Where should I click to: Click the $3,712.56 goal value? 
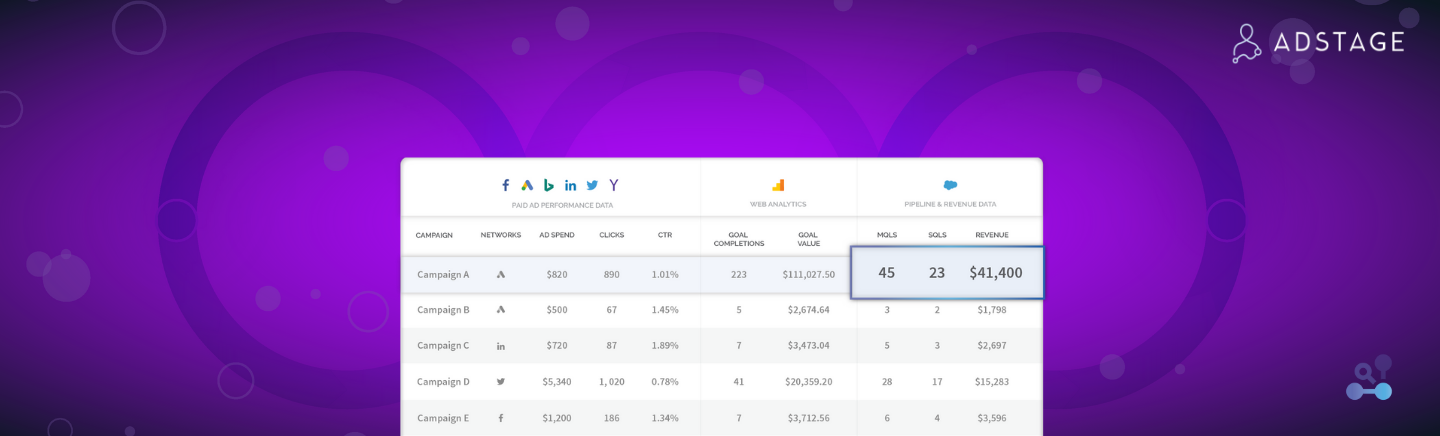tap(809, 418)
